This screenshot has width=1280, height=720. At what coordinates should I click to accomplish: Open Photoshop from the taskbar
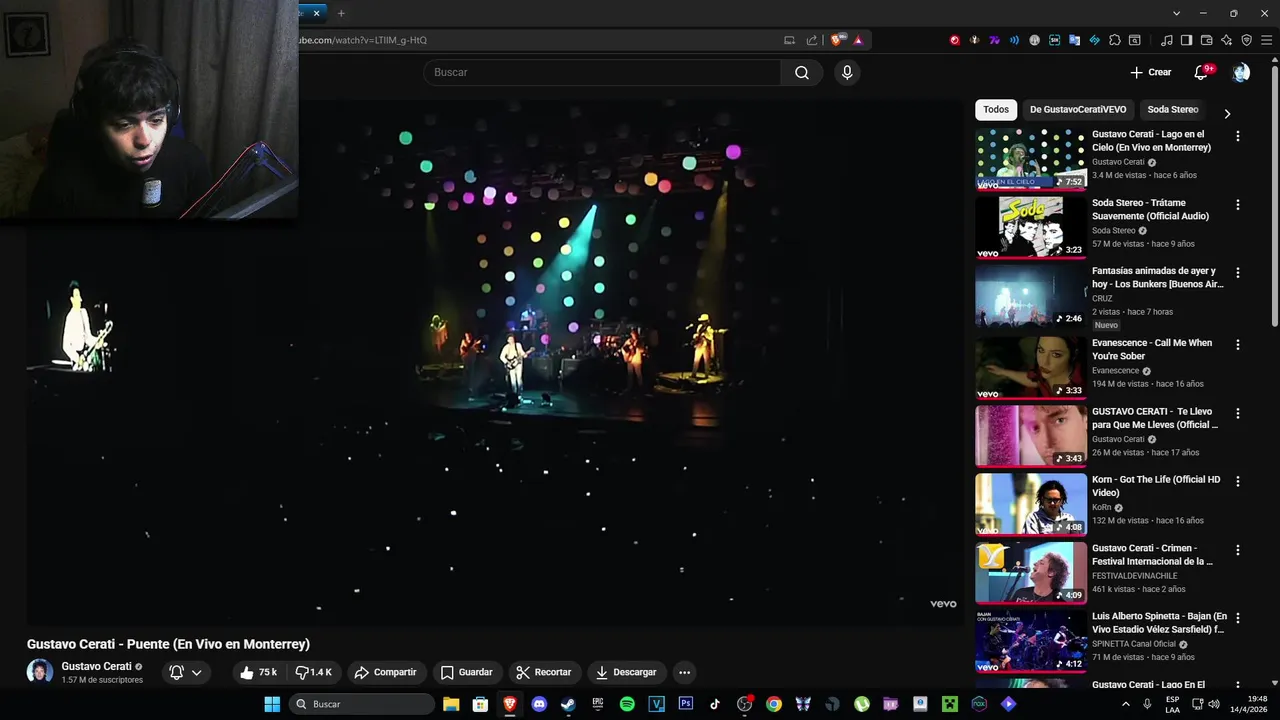[685, 704]
